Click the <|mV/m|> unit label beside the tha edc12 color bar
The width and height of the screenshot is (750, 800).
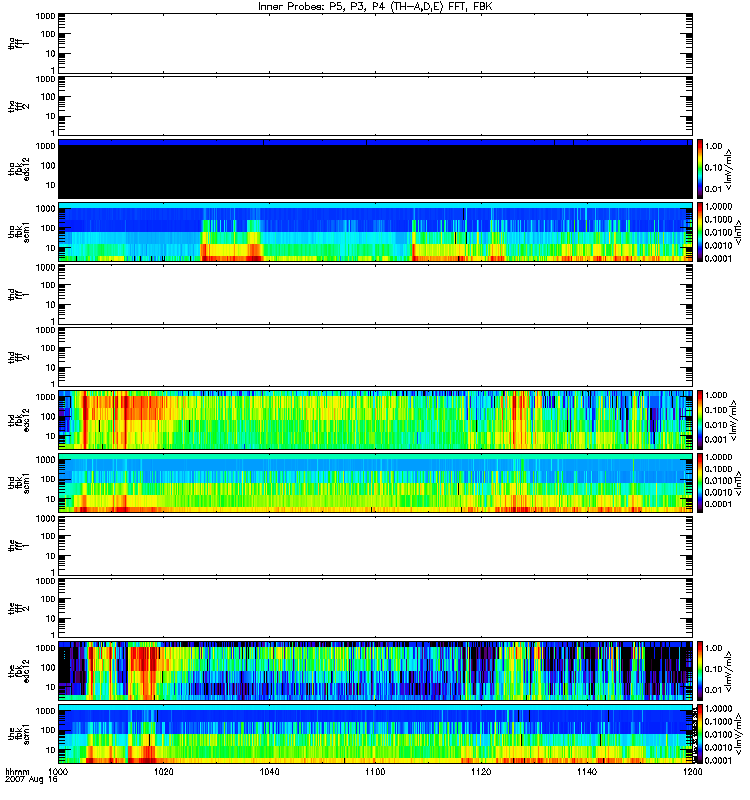(x=729, y=169)
